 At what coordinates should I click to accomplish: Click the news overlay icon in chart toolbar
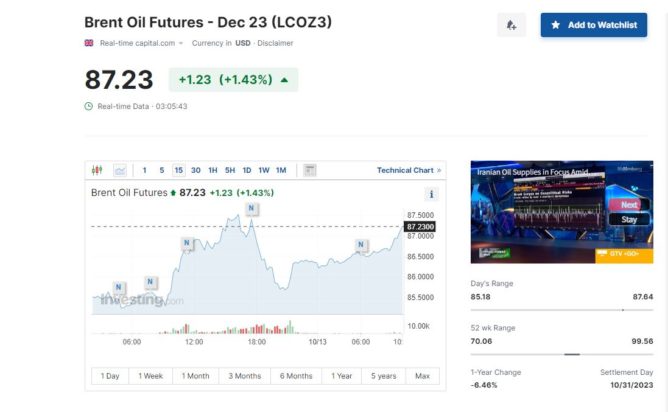pos(310,170)
